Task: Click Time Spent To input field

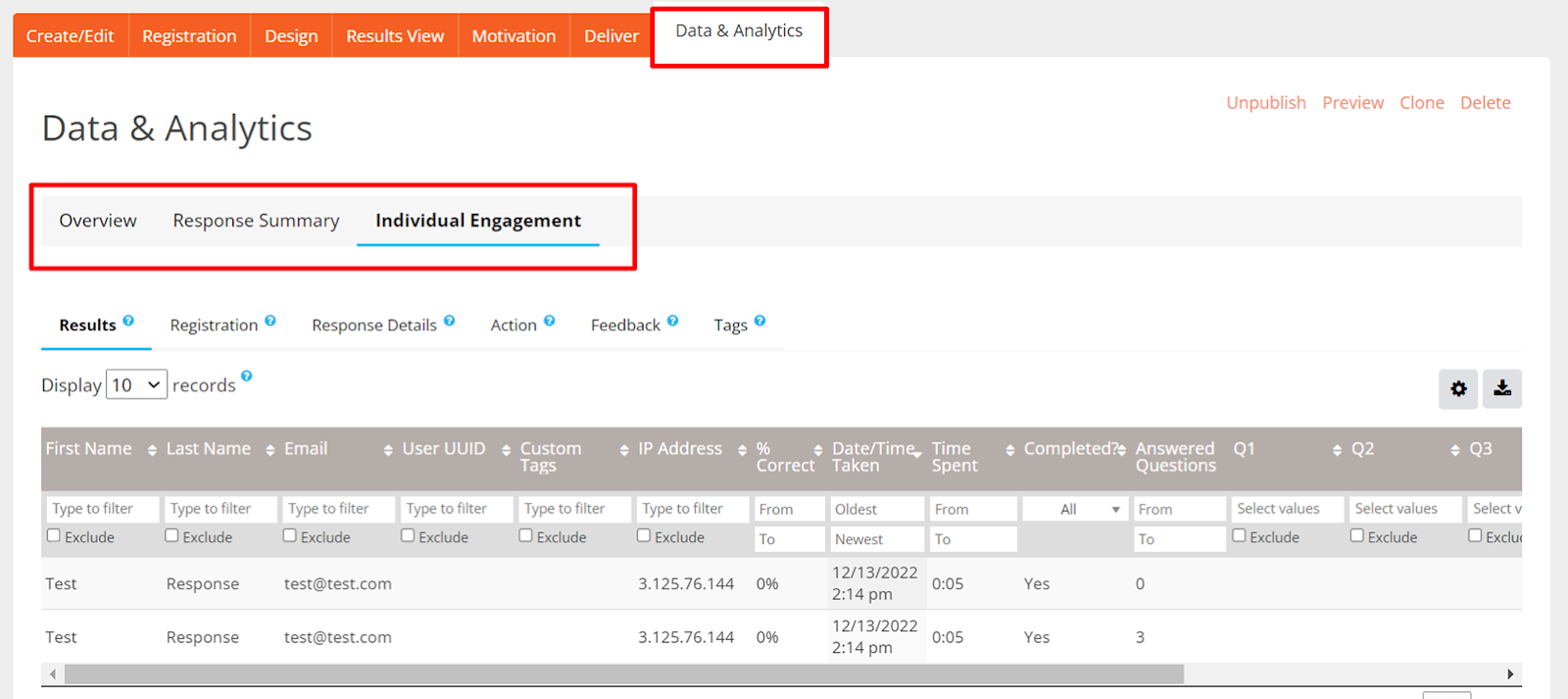Action: pyautogui.click(x=973, y=539)
